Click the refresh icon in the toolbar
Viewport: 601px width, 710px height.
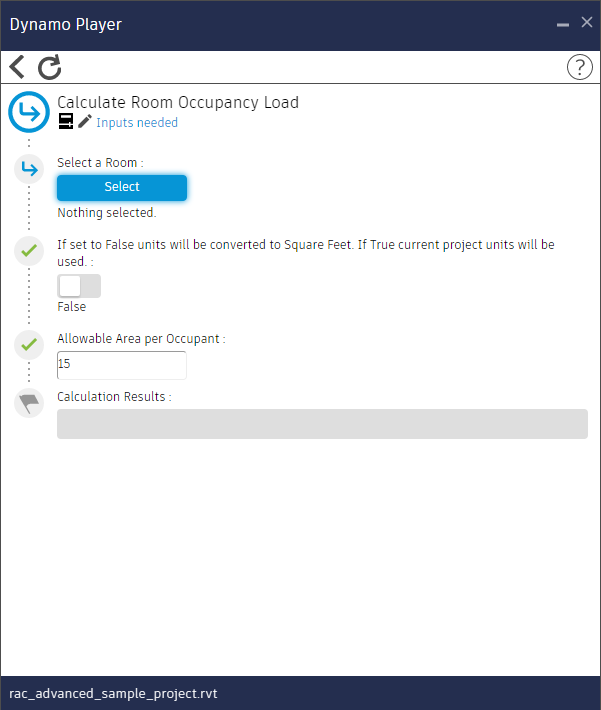pos(50,67)
